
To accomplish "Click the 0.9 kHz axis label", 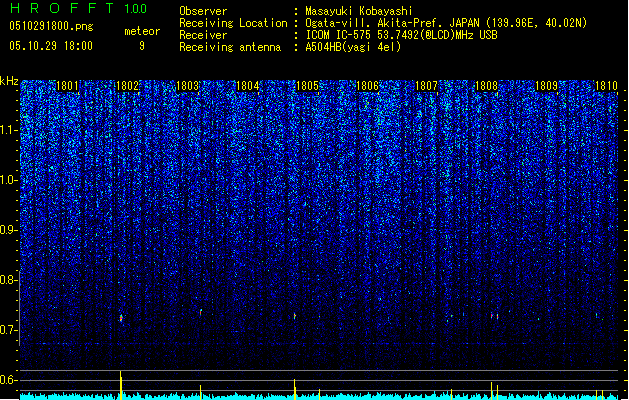I will pyautogui.click(x=9, y=230).
